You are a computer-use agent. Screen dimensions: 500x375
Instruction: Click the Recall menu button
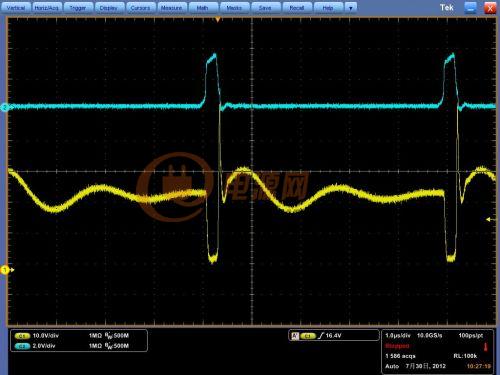(297, 7)
